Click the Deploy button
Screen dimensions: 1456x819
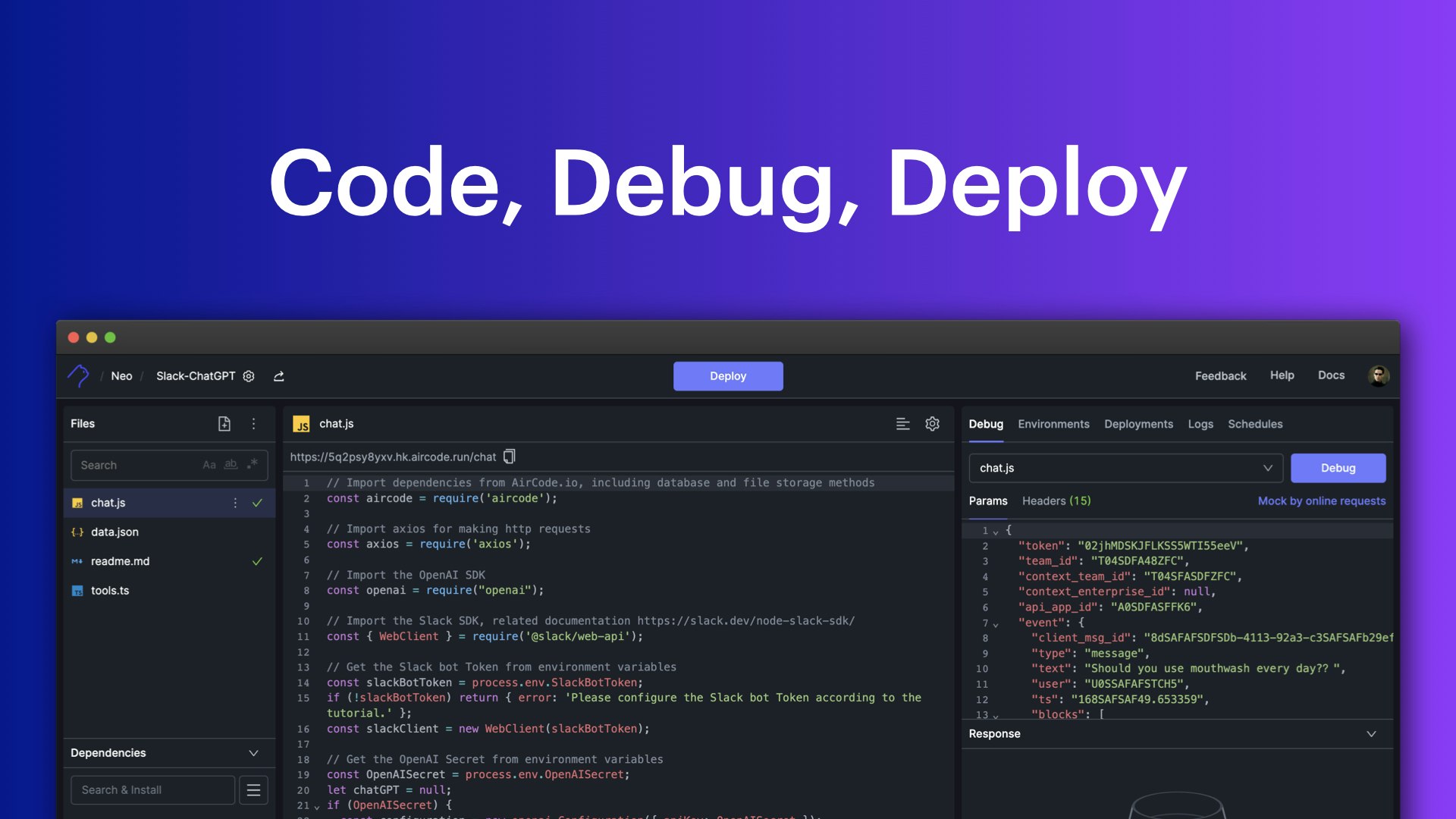pos(728,375)
